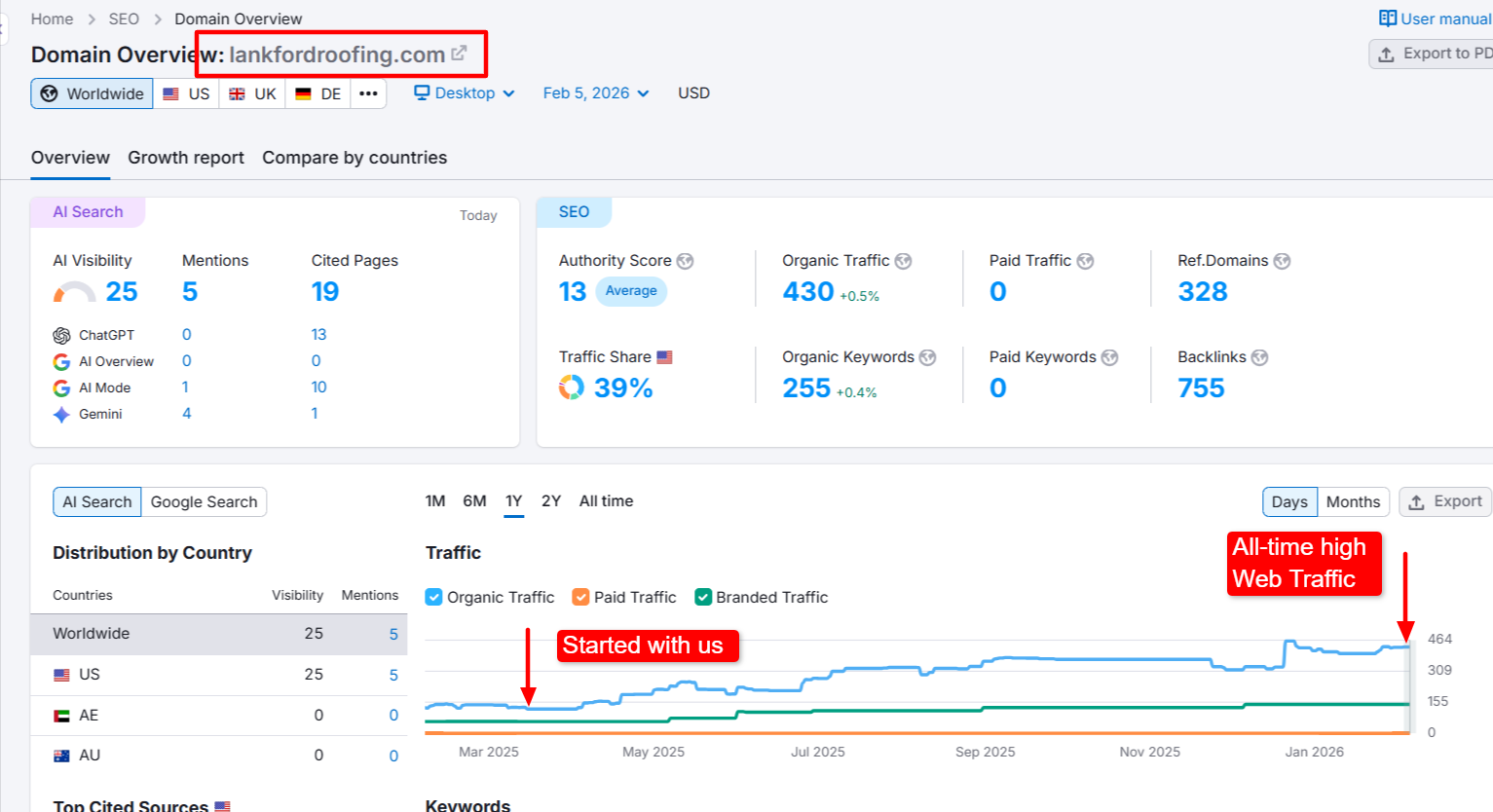Navigate to SEO via the breadcrumb link
Viewport: 1493px width, 812px height.
pyautogui.click(x=124, y=18)
